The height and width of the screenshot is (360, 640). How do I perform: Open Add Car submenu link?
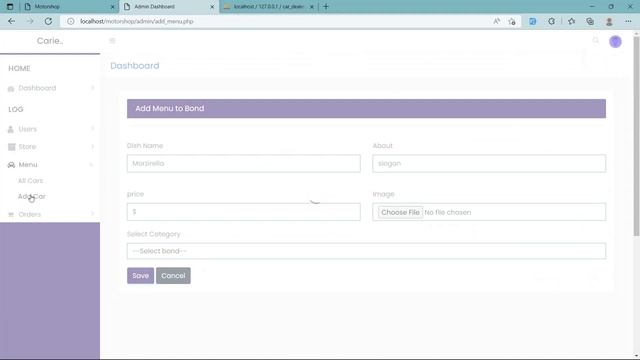click(32, 196)
